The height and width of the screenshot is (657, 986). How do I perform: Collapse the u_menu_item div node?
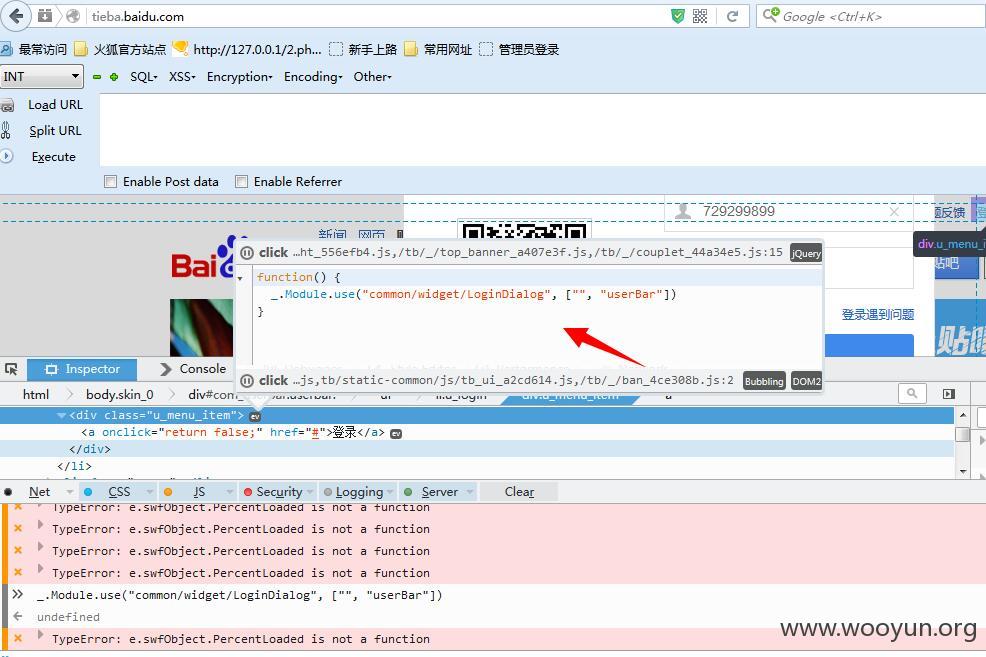tap(61, 416)
